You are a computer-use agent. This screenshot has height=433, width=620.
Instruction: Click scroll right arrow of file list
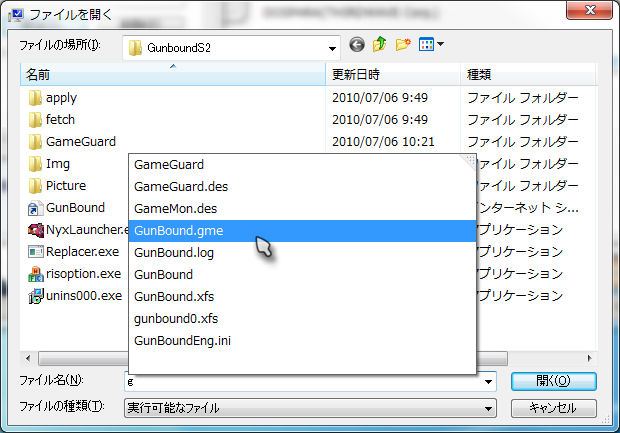pos(590,359)
